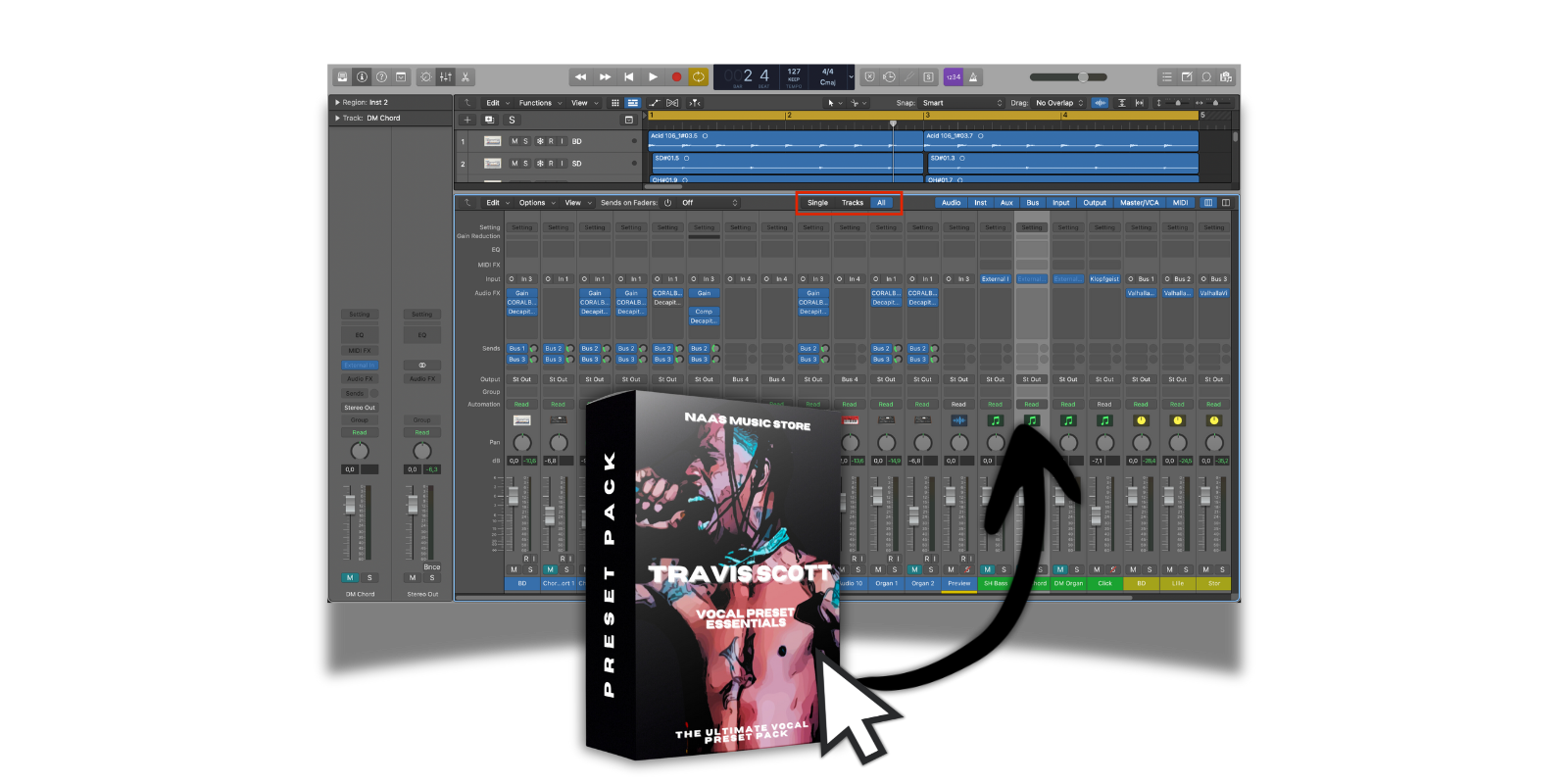Toggle the Cycle loop button
Viewport: 1568px width, 784px height.
[699, 76]
